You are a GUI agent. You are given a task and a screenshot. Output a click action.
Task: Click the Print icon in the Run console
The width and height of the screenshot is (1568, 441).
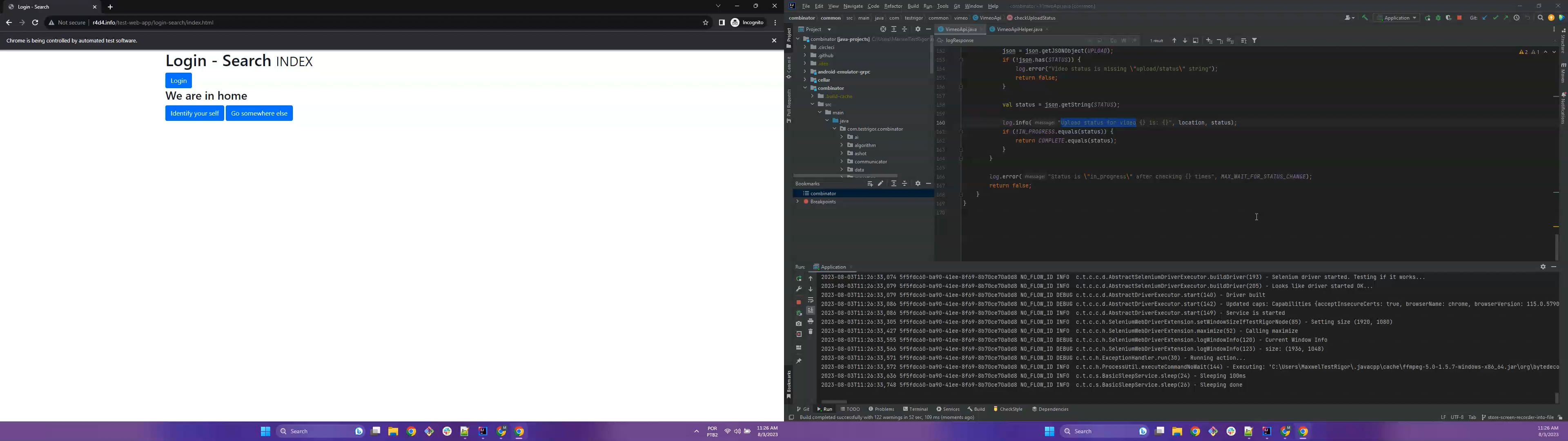(x=810, y=322)
